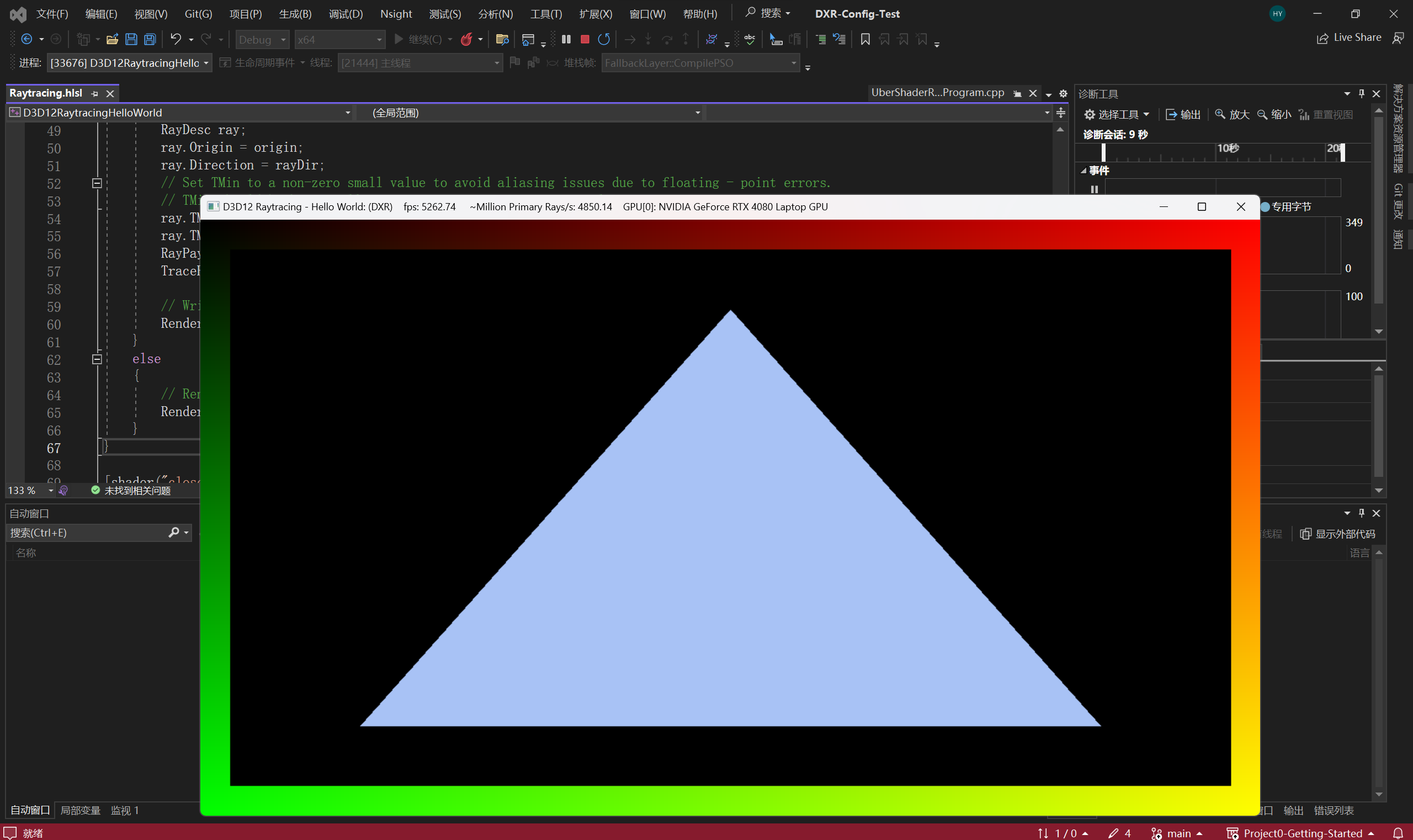Click the Open File folder icon
1413x840 pixels.
(112, 39)
